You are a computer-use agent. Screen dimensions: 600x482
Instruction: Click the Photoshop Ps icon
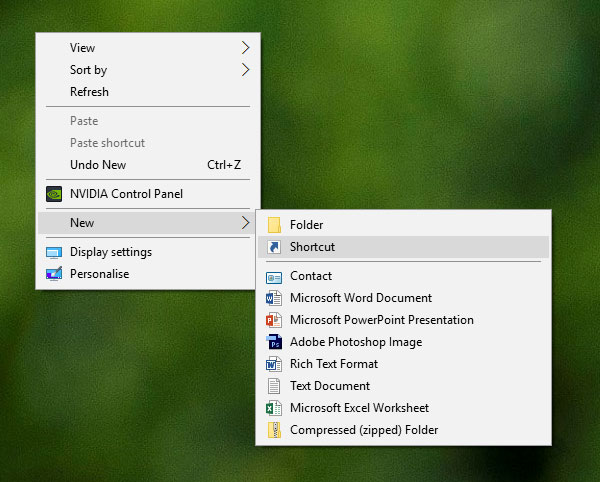274,342
